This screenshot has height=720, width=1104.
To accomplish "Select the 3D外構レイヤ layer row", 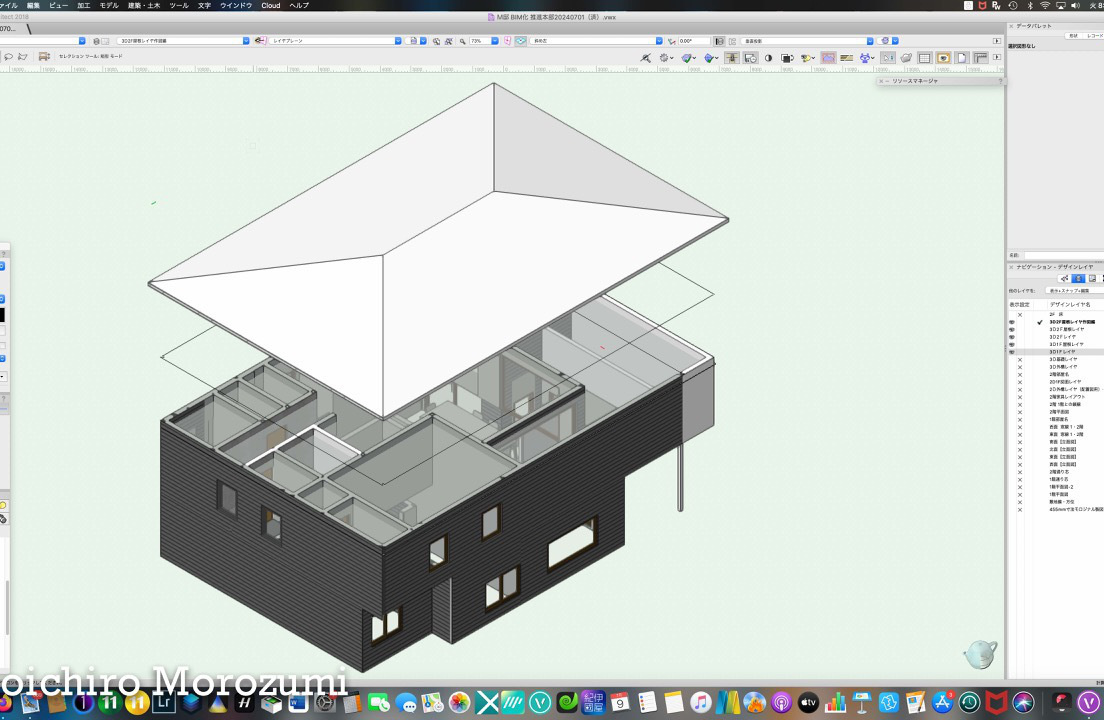I will pos(1064,367).
